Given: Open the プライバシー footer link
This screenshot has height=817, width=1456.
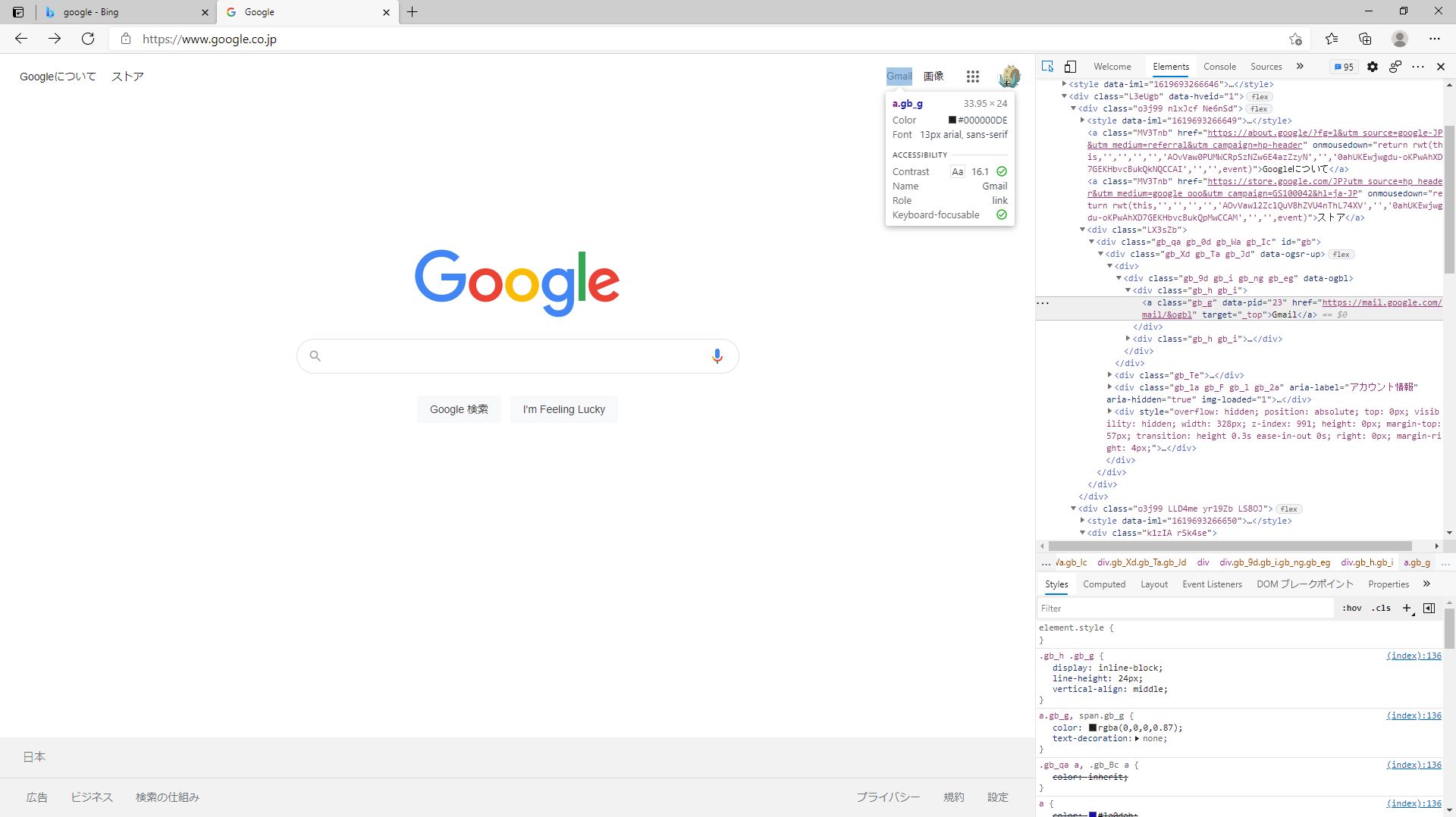Looking at the screenshot, I should point(888,797).
